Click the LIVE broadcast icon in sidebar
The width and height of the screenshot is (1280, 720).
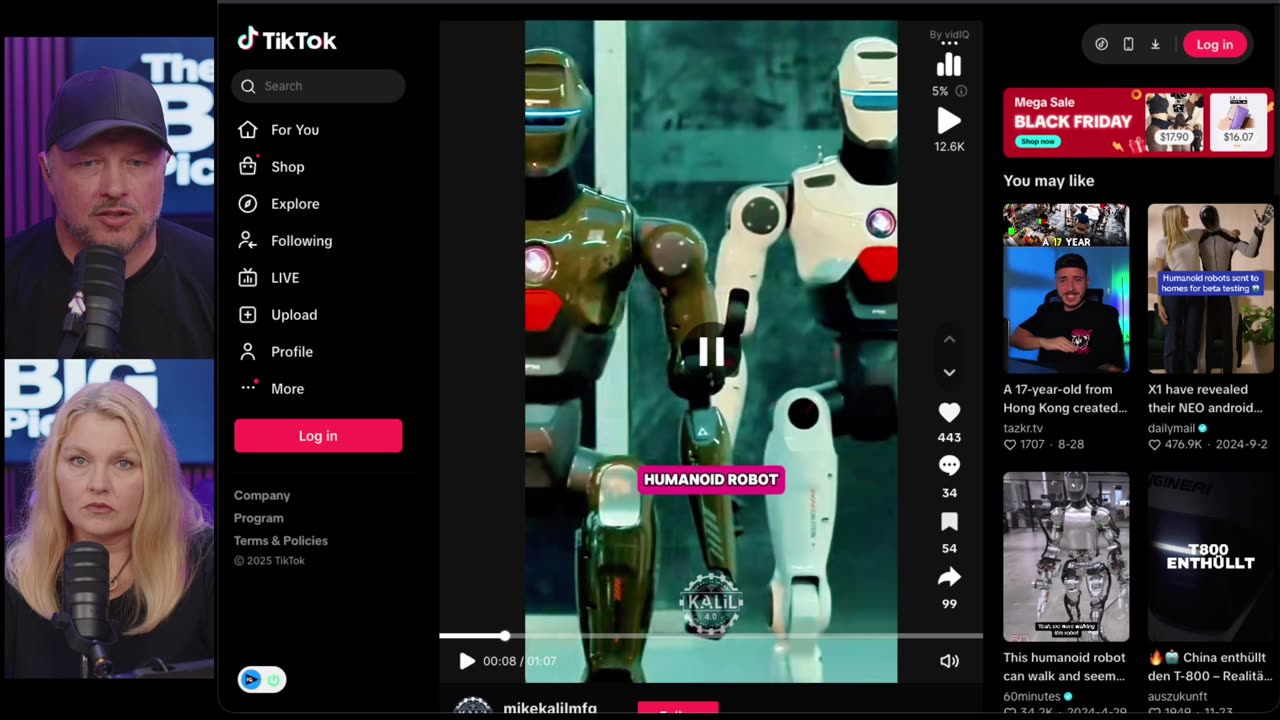click(248, 278)
